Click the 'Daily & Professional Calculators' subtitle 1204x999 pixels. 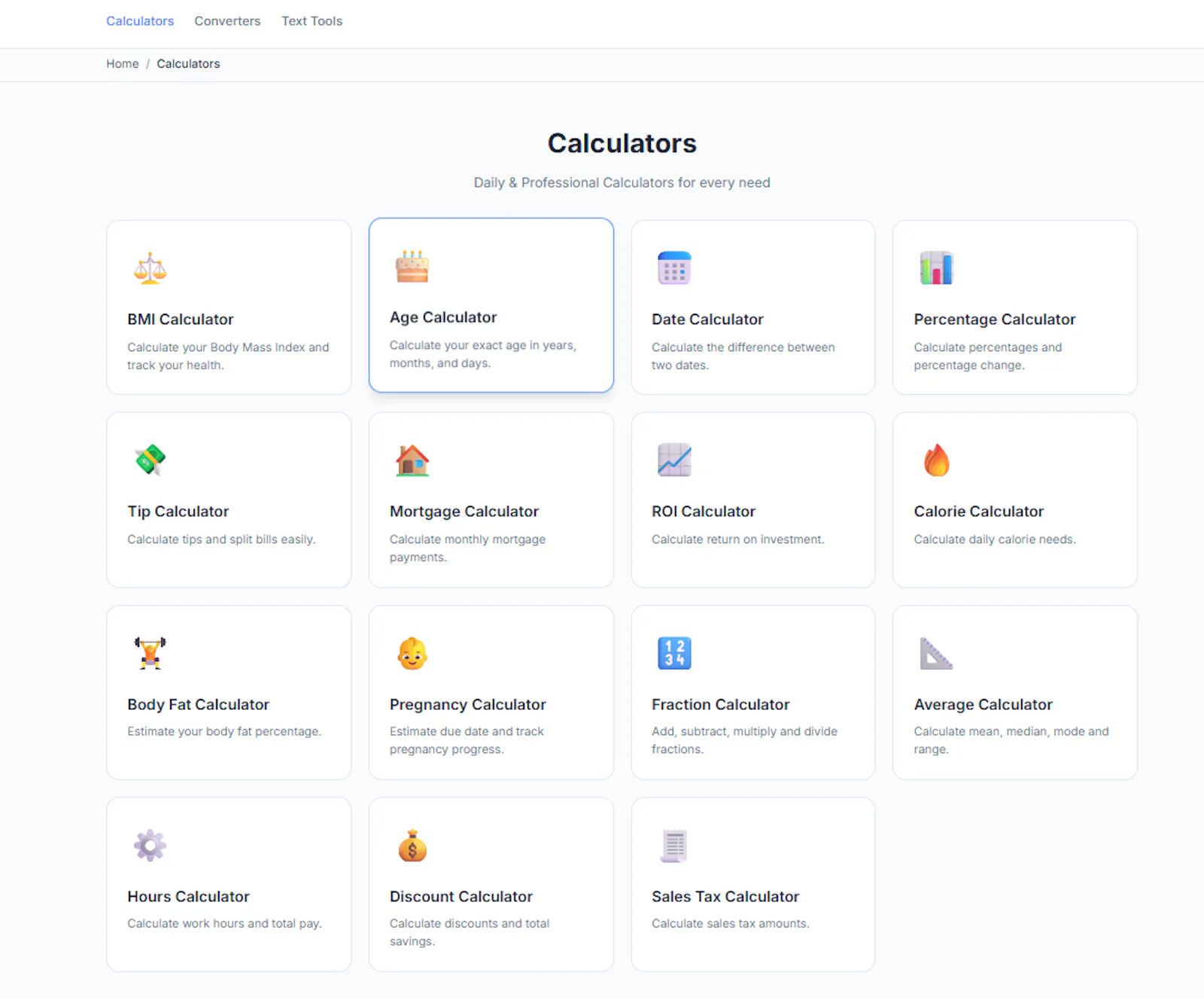[622, 183]
